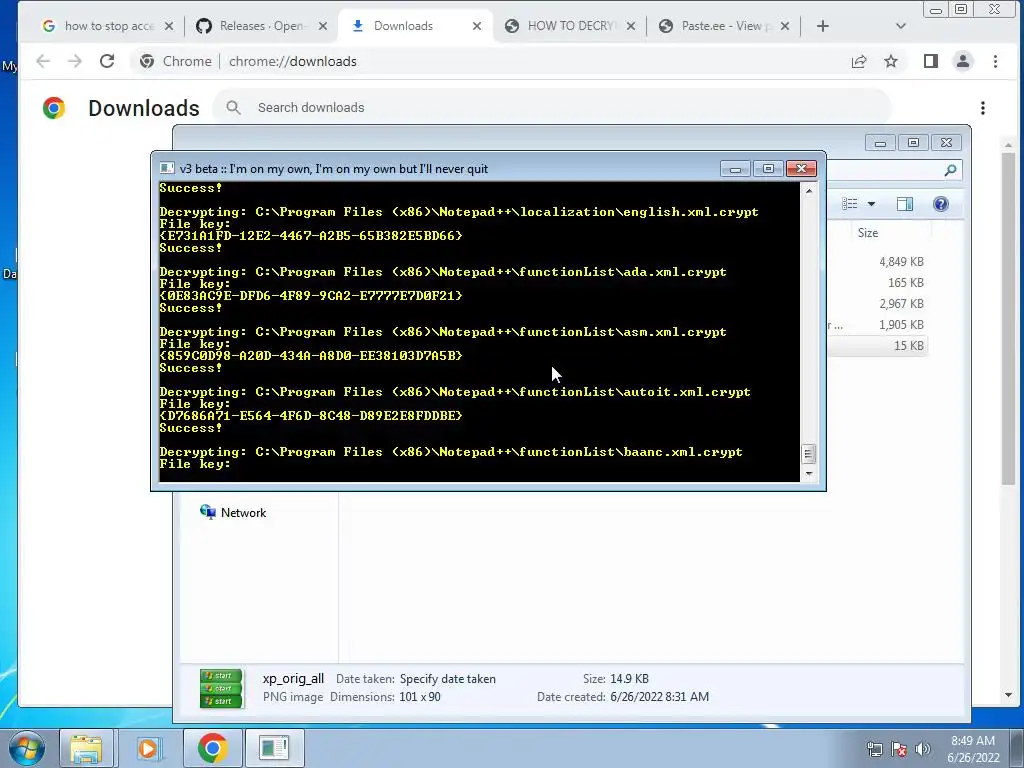Click the console scrollbar thumb
Image resolution: width=1024 pixels, height=768 pixels.
(x=808, y=453)
